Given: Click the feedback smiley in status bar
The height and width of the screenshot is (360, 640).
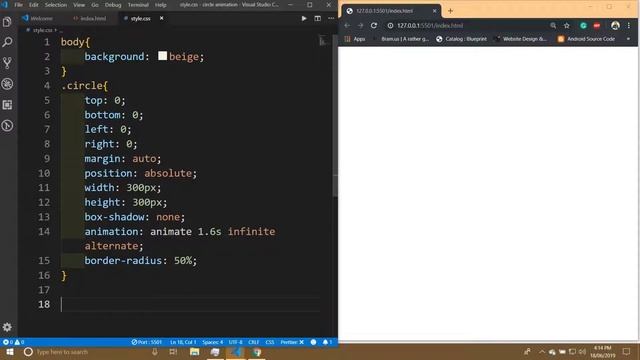Looking at the screenshot, I should click(x=313, y=342).
